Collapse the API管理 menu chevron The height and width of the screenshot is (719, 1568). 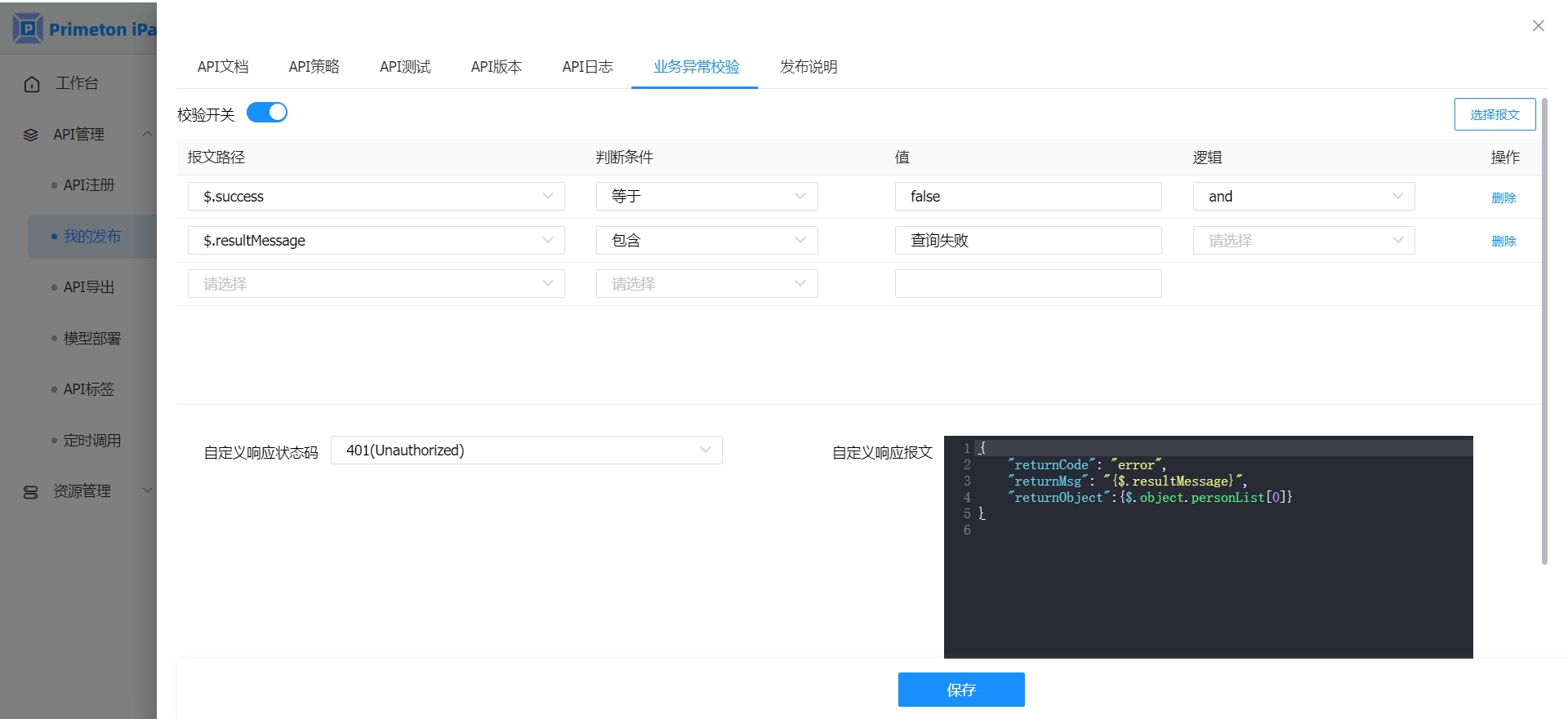(x=147, y=134)
